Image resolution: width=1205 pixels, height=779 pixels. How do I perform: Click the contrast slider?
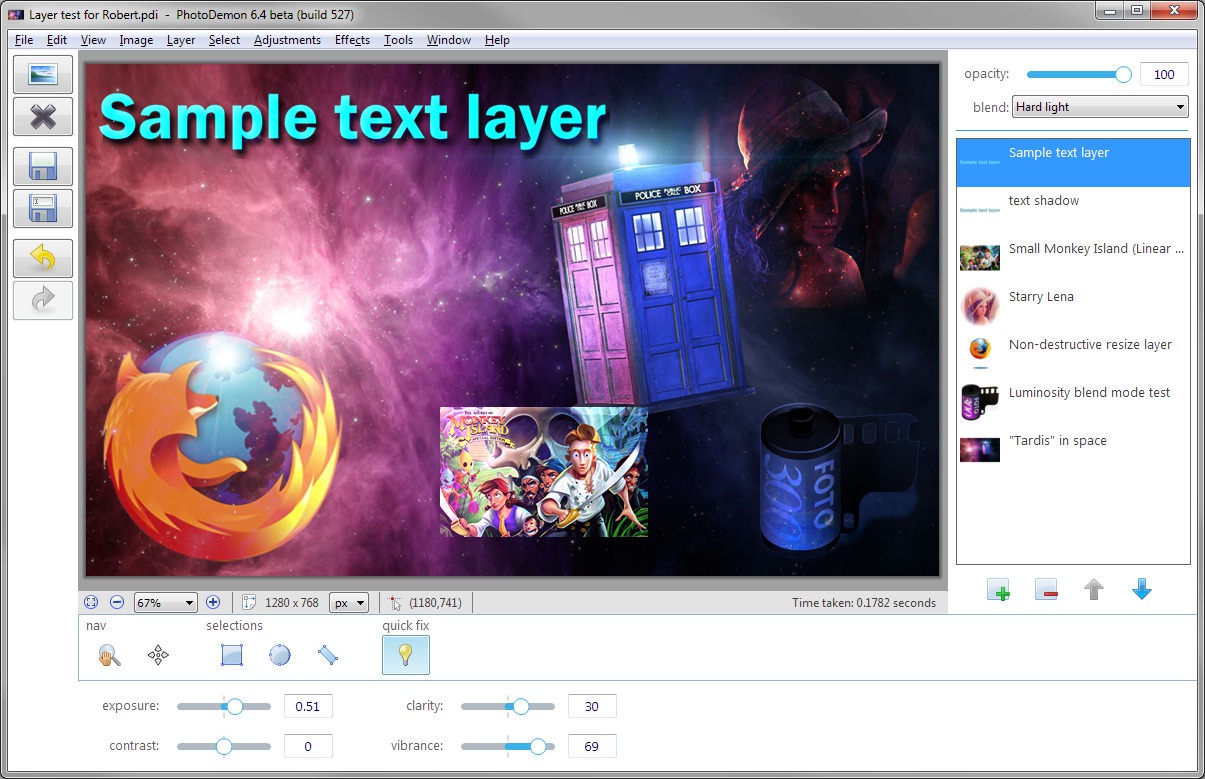(x=224, y=746)
